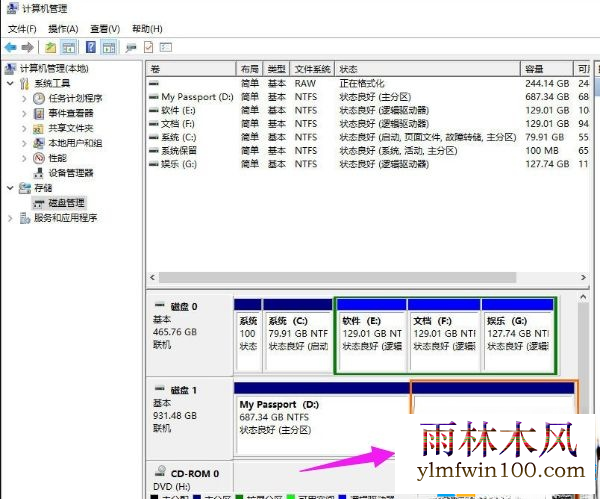600x499 pixels.
Task: Select Performance (性能) node
Action: point(57,158)
